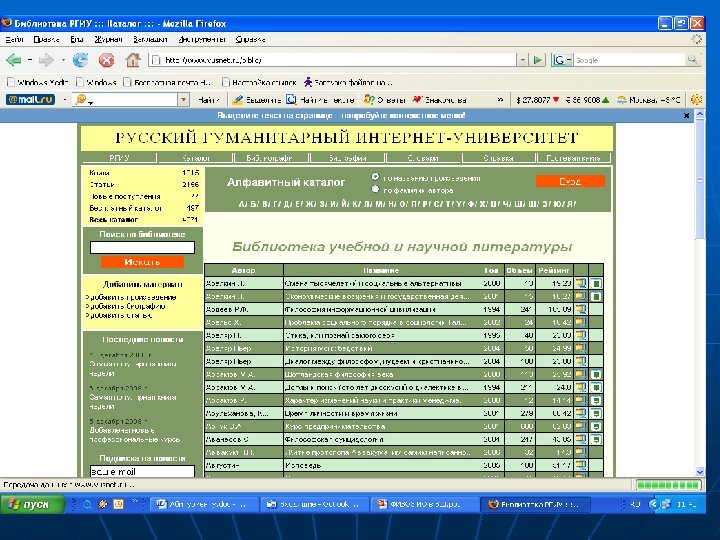Screen dimensions: 720x540
Task: Click Найти в тексте on Mail.ru toolbar
Action: [x=320, y=100]
